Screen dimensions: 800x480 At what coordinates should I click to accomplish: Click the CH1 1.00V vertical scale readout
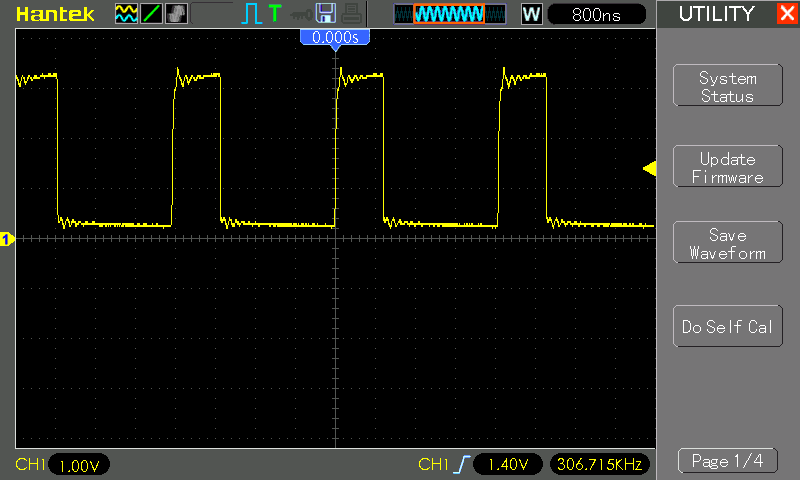[77, 465]
